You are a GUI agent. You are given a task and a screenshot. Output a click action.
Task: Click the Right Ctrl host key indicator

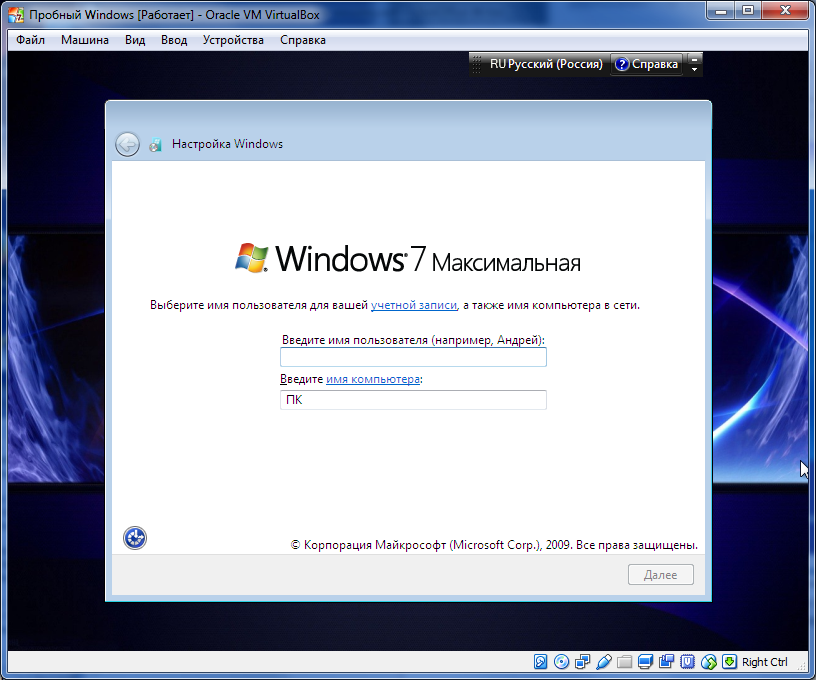pyautogui.click(x=763, y=662)
